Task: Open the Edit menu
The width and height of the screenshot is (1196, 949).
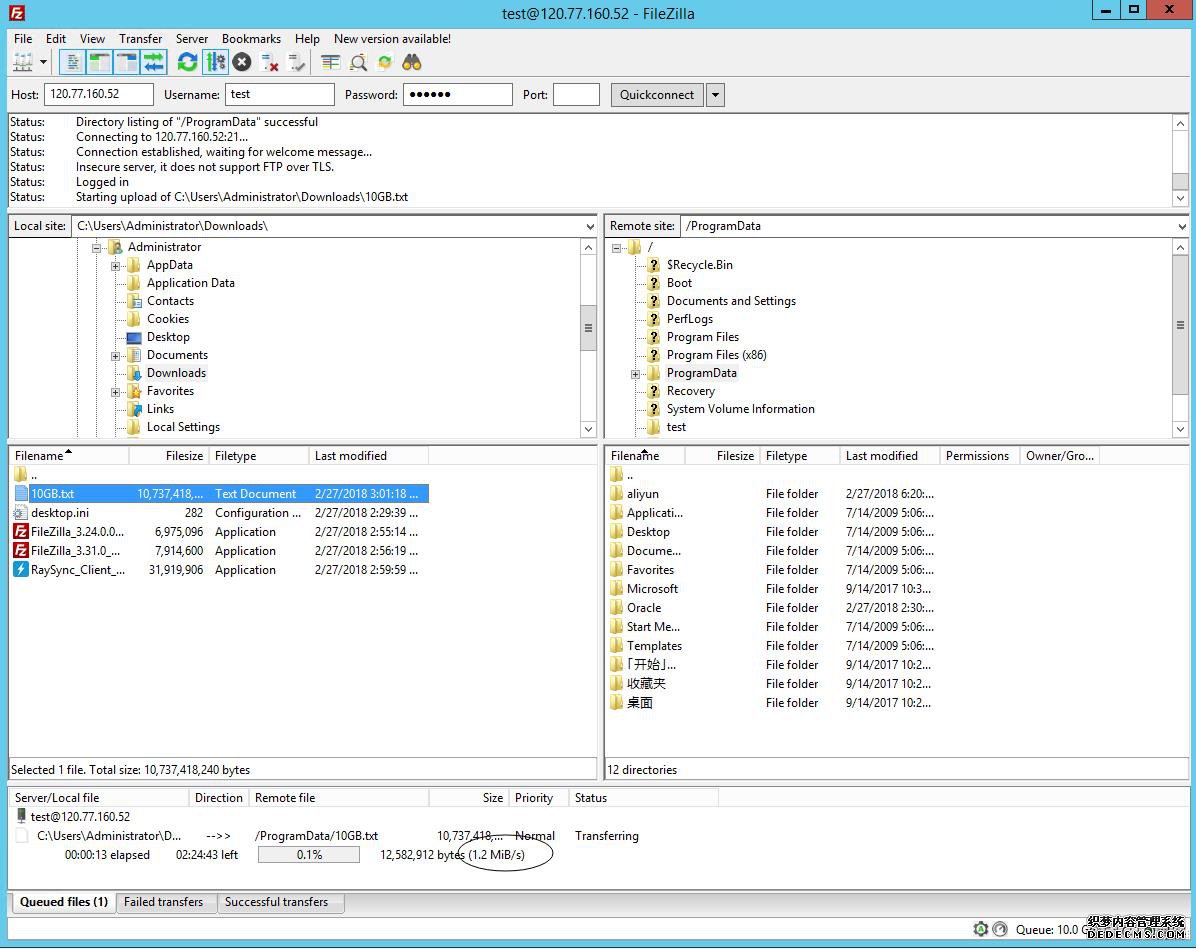Action: 56,39
